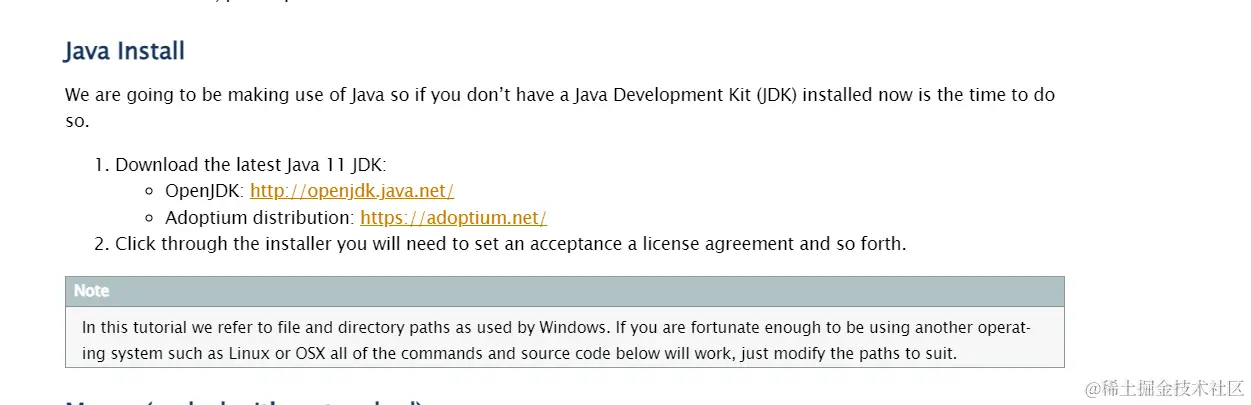Screen dimensions: 1251x405
Task: Click the gray Note header bar
Action: 564,291
